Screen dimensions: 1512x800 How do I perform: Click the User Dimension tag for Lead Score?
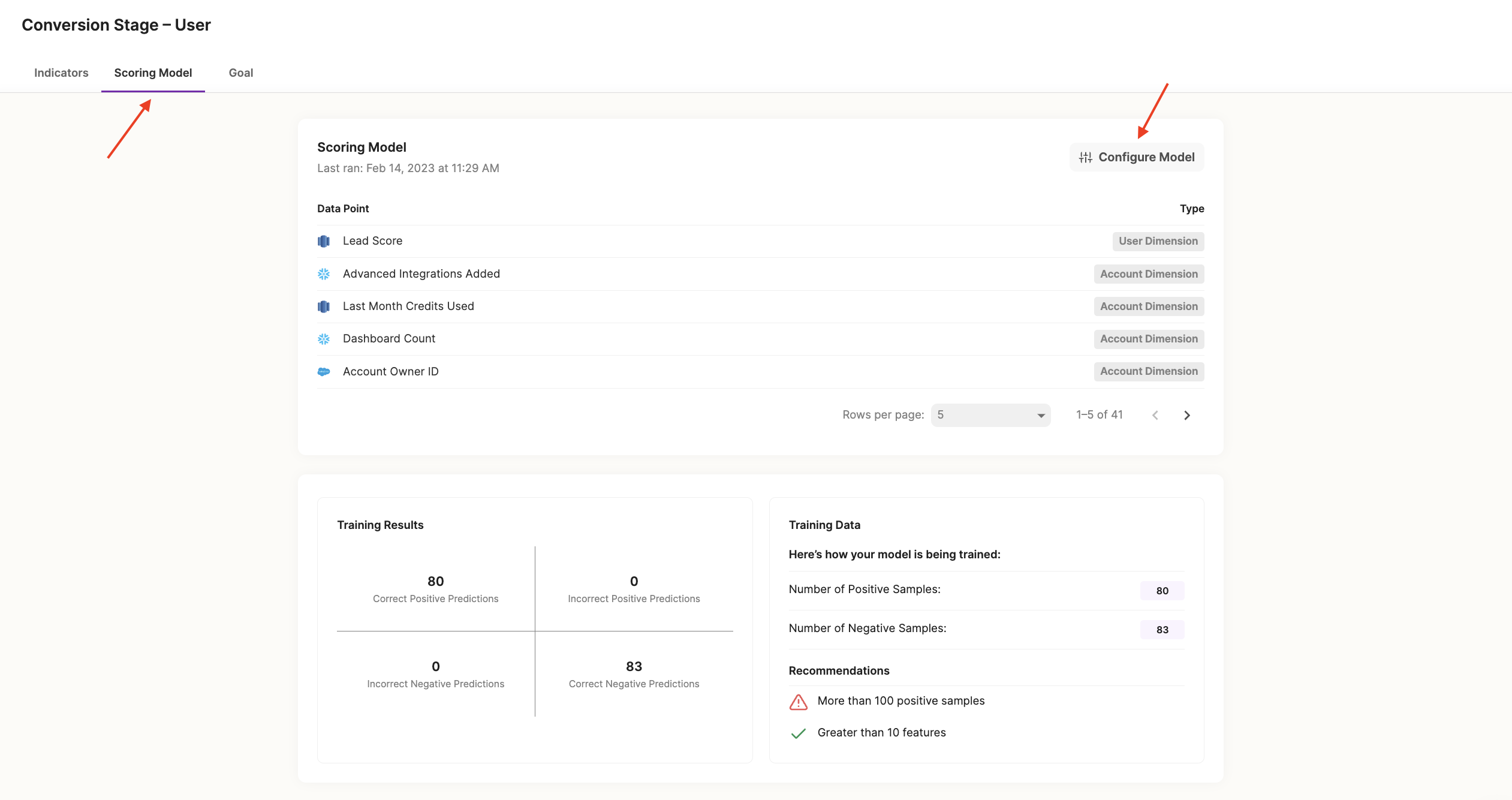click(x=1158, y=241)
